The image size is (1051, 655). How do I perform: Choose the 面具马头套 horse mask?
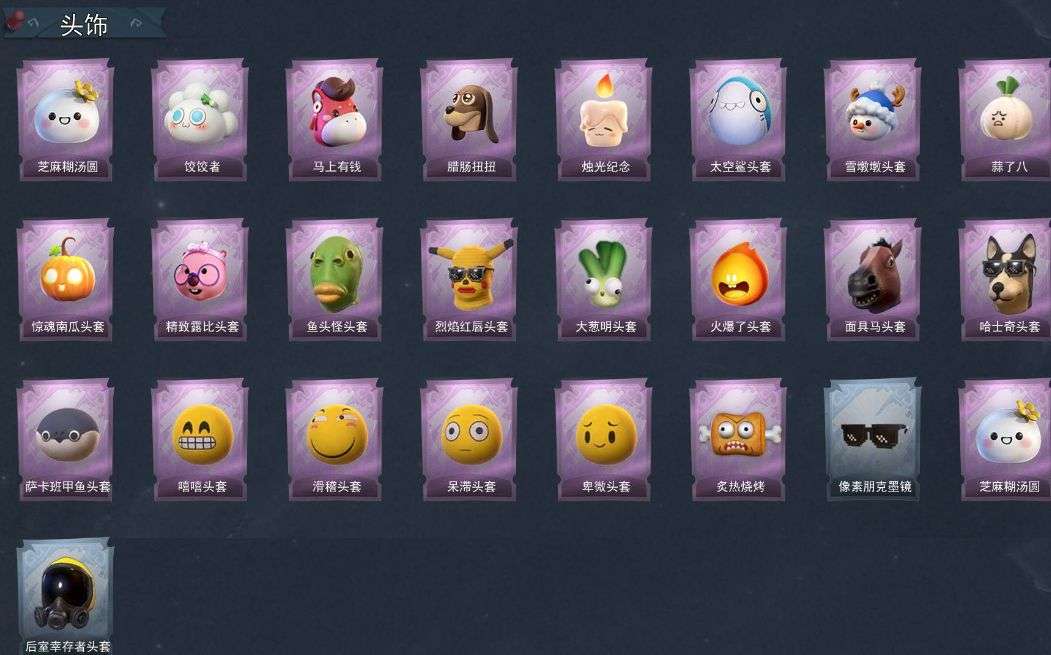point(873,280)
